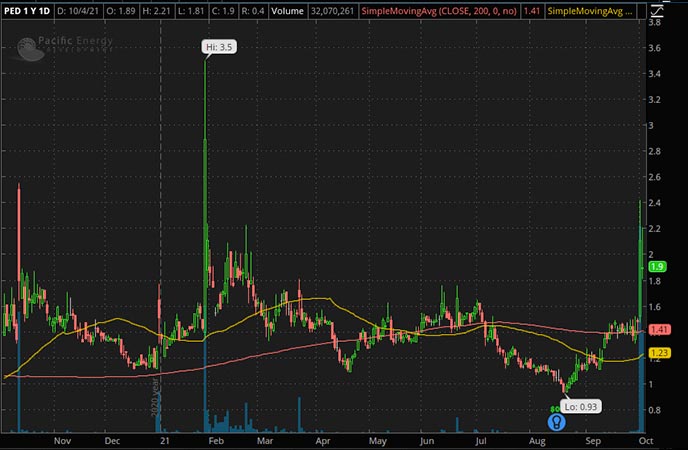This screenshot has height=450, width=688.
Task: Click the chart drawing tool icon top-right
Action: 657,11
